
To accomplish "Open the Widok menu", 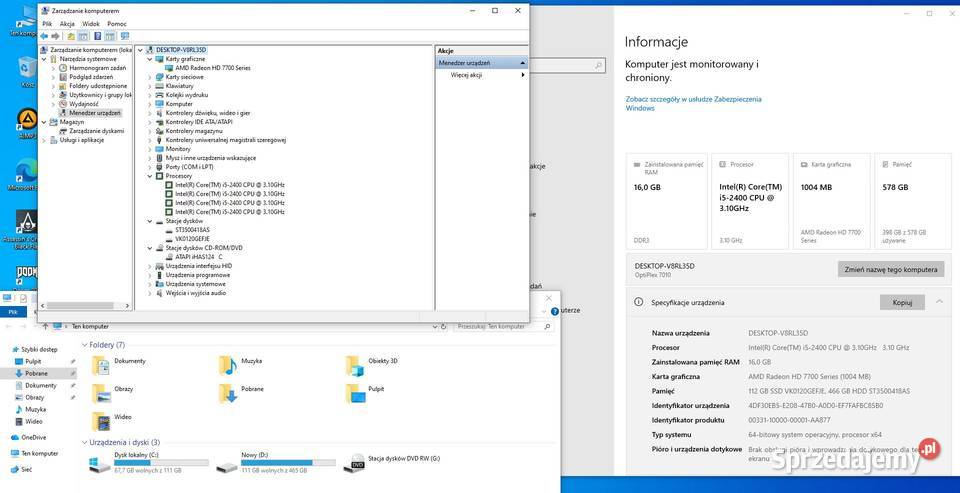I will click(91, 23).
